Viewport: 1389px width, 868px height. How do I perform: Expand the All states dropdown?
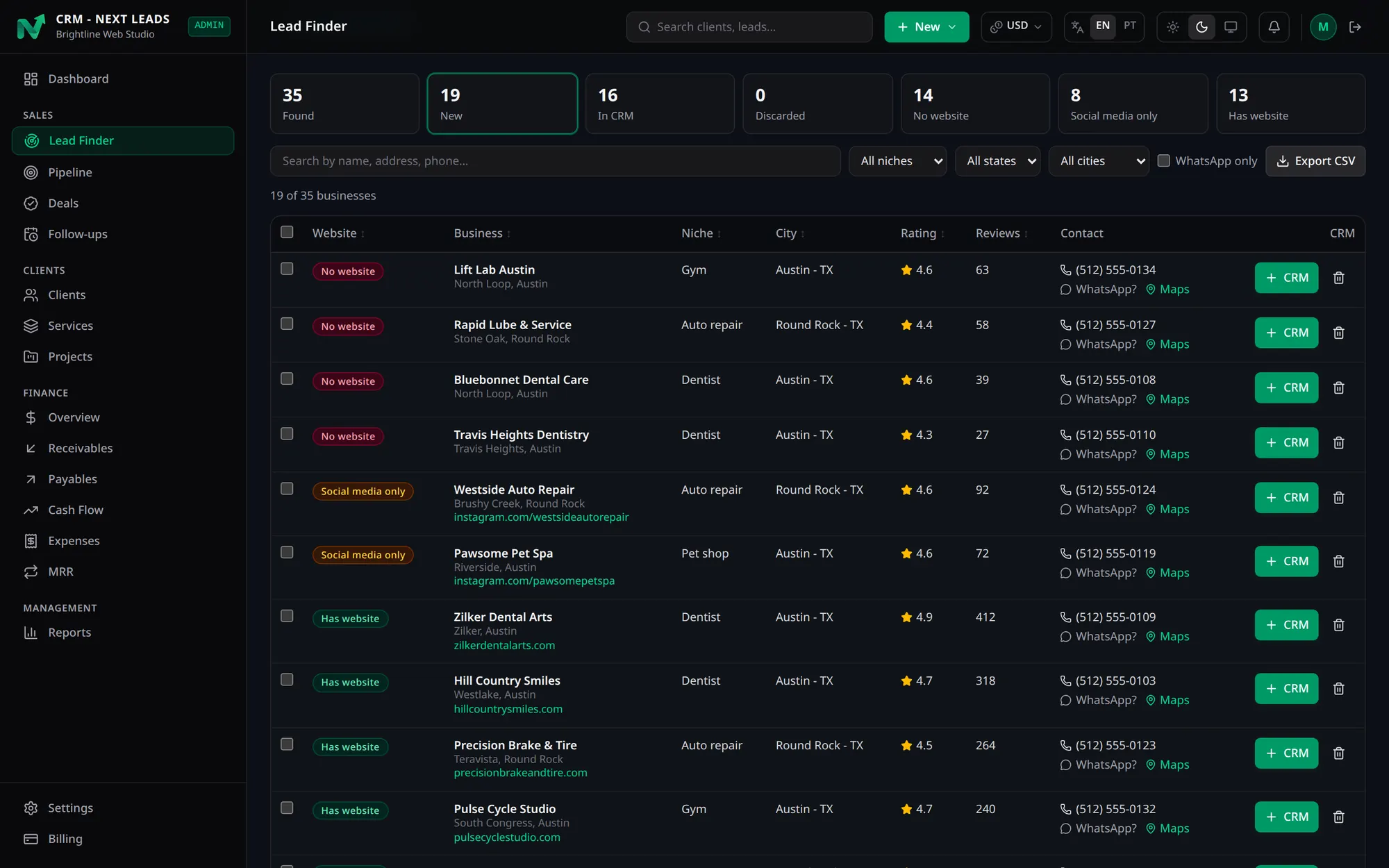997,161
